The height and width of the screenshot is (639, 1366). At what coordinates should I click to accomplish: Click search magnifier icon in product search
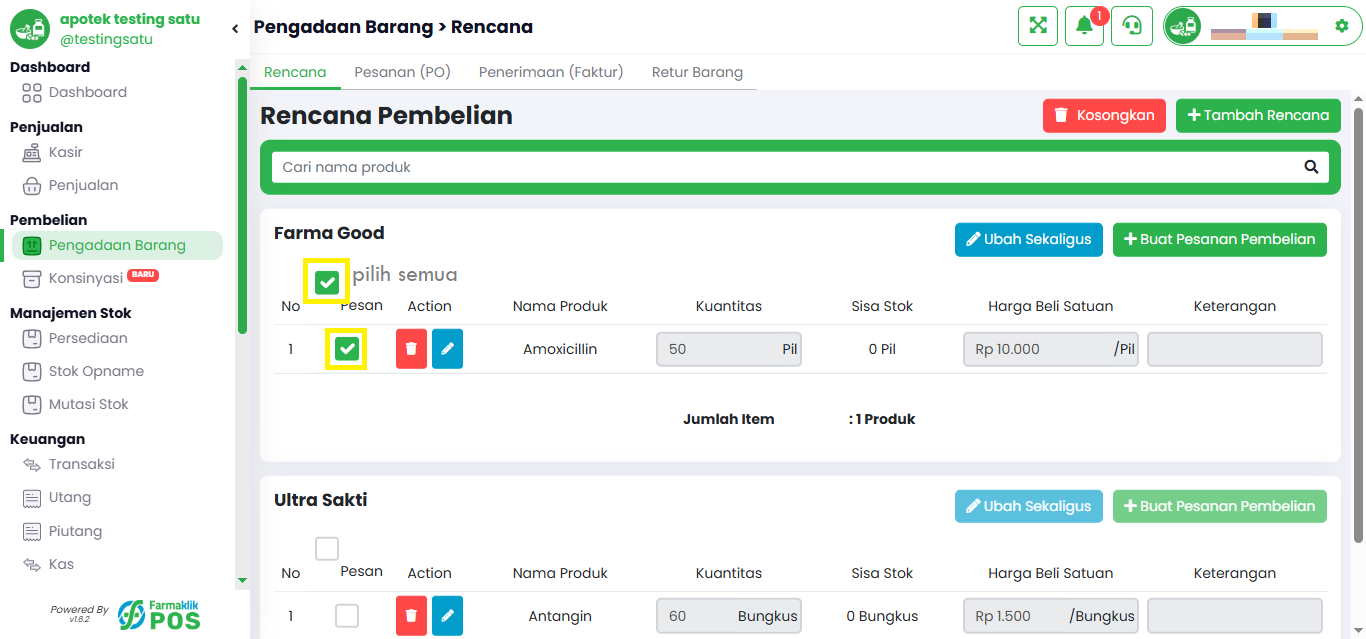coord(1311,167)
